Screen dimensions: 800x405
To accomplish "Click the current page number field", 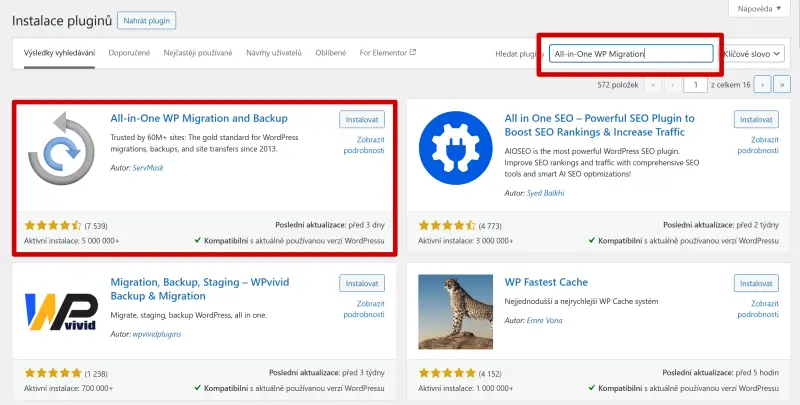I will tap(696, 85).
